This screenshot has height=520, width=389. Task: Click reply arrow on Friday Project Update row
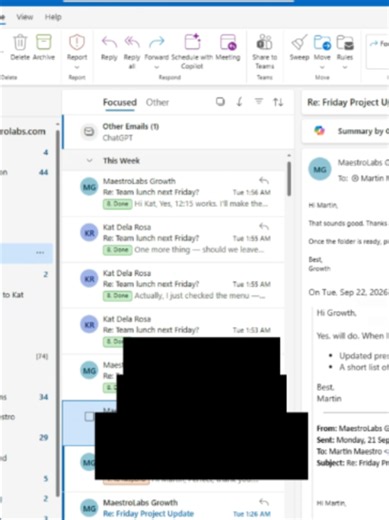(264, 502)
